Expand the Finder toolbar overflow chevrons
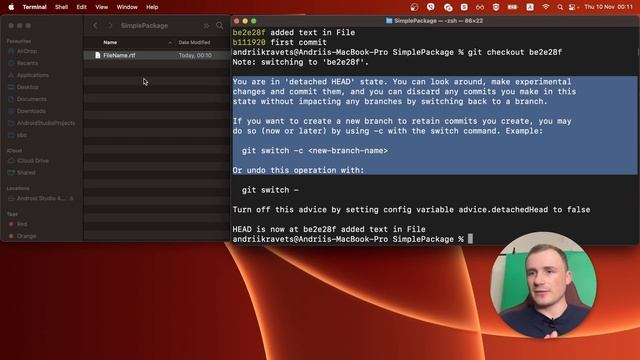The width and height of the screenshot is (640, 360). 206,26
